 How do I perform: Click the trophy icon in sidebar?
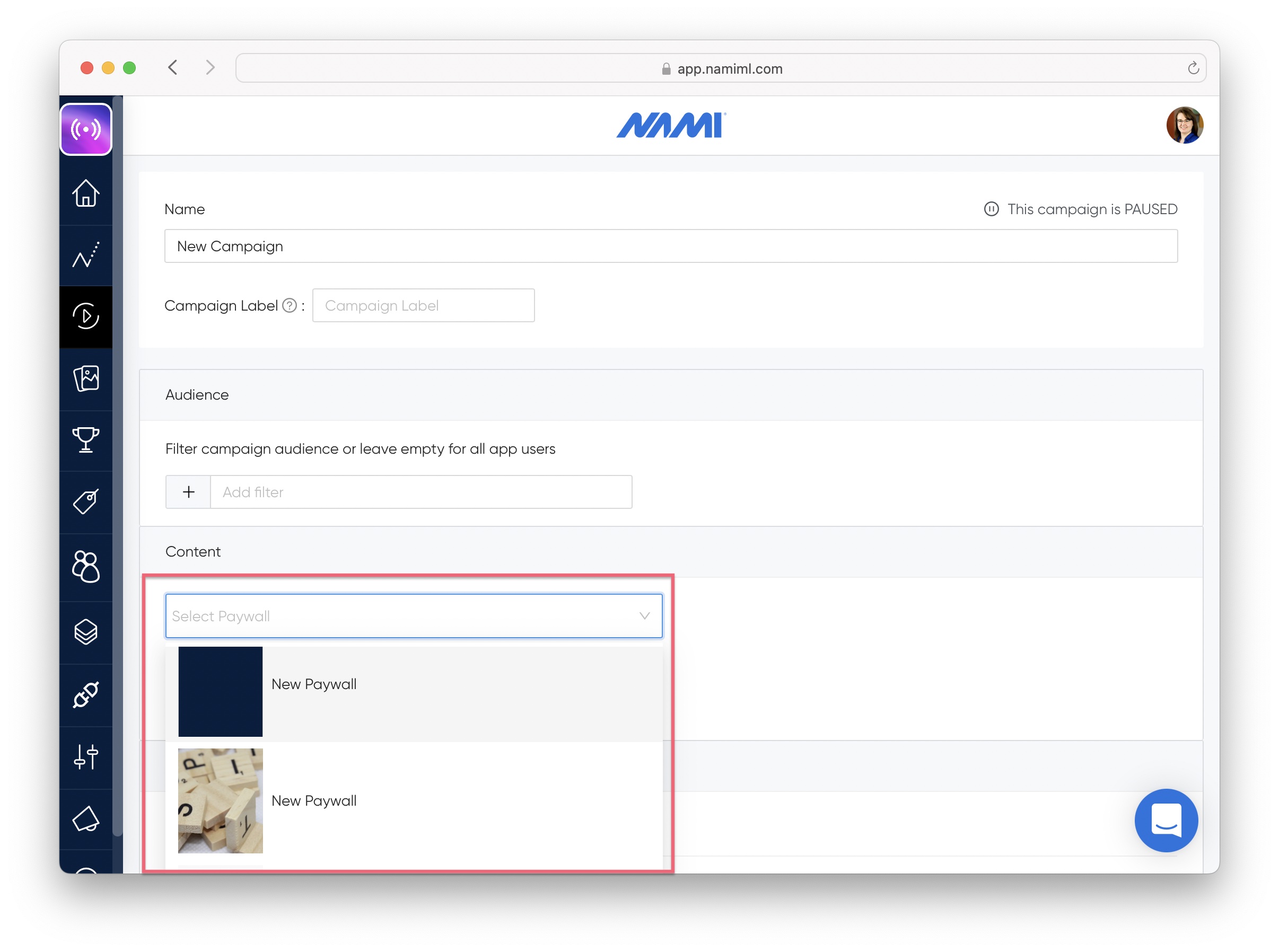point(86,440)
